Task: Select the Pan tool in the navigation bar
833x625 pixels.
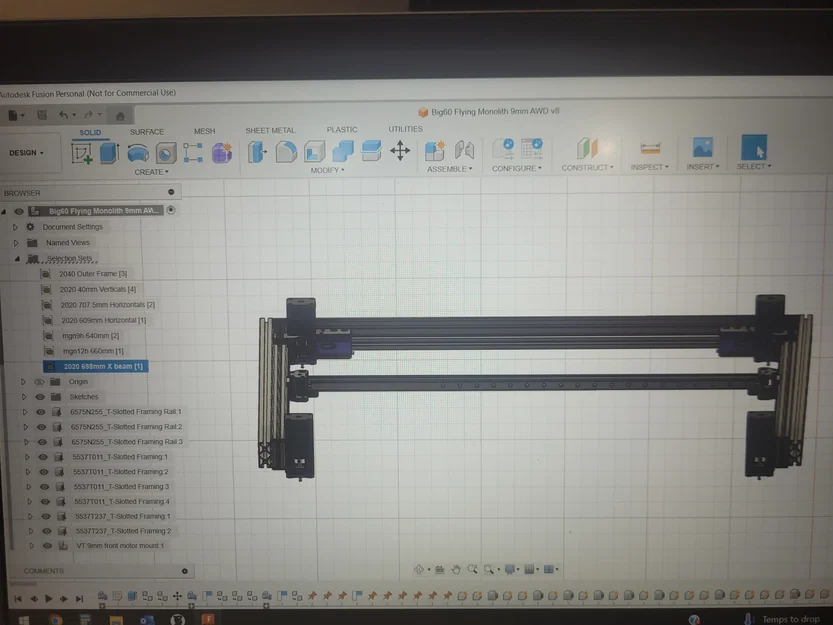Action: [x=457, y=569]
